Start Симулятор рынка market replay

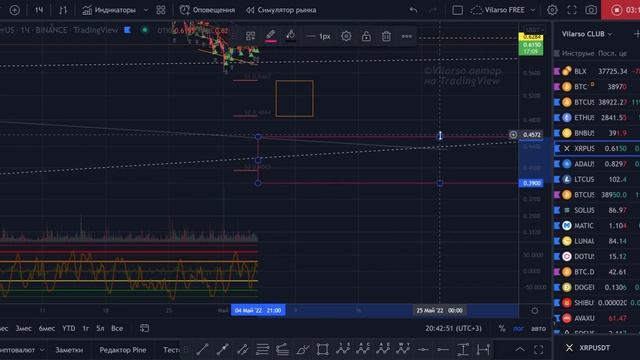pyautogui.click(x=281, y=10)
